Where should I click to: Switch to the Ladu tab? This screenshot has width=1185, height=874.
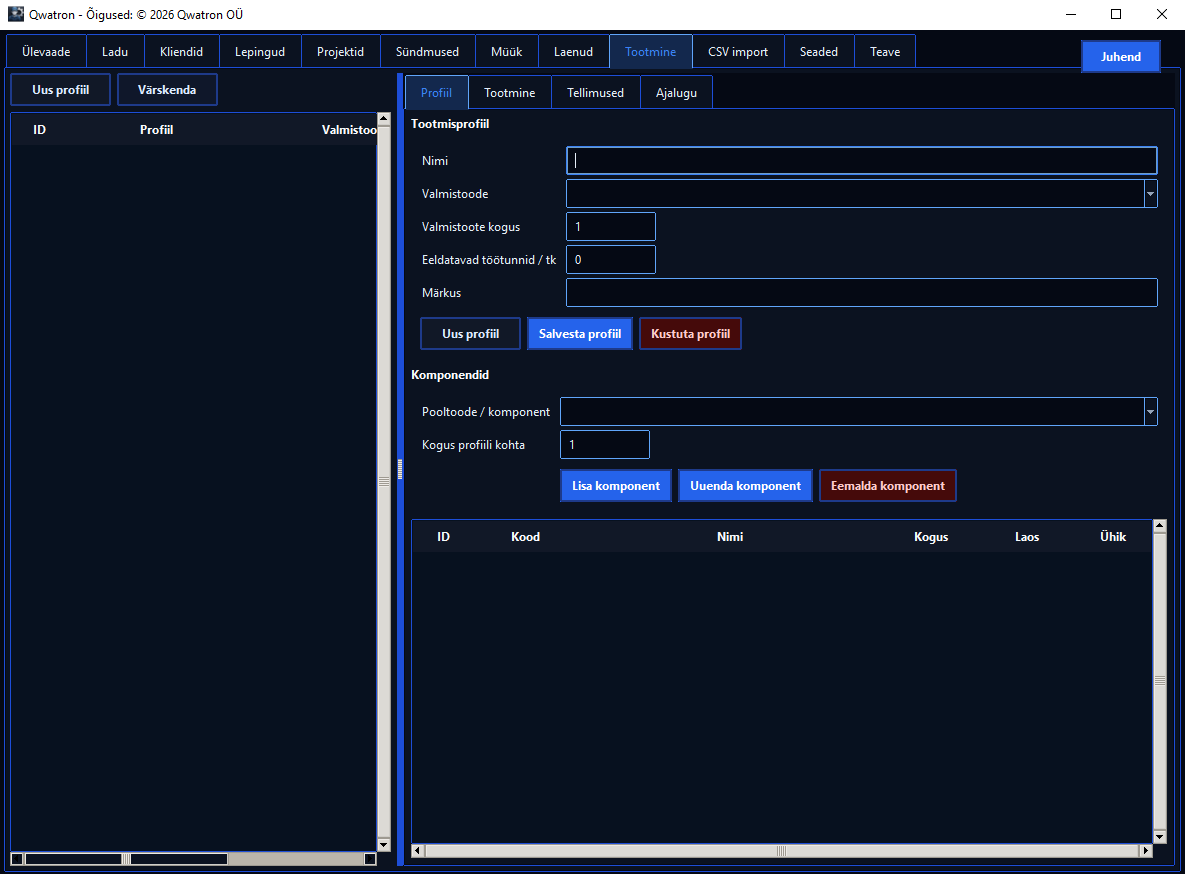[x=115, y=51]
